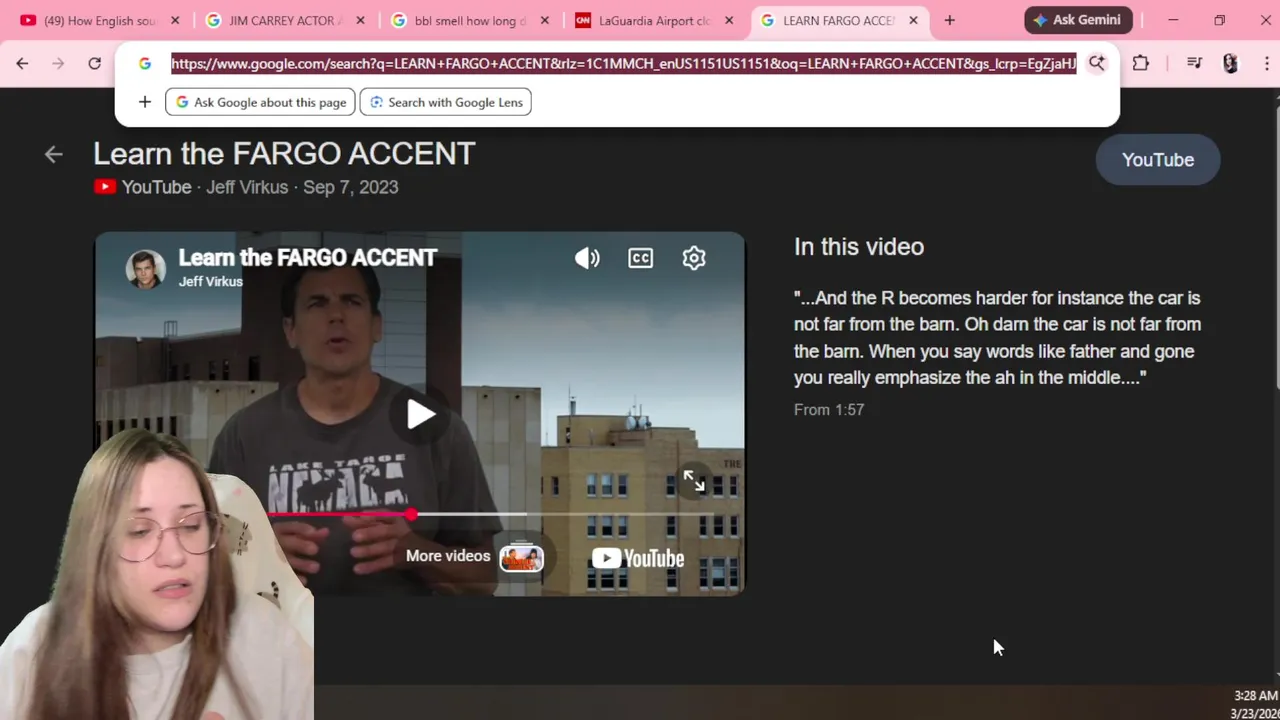
Task: Go back with video viewer arrow
Action: pyautogui.click(x=54, y=154)
